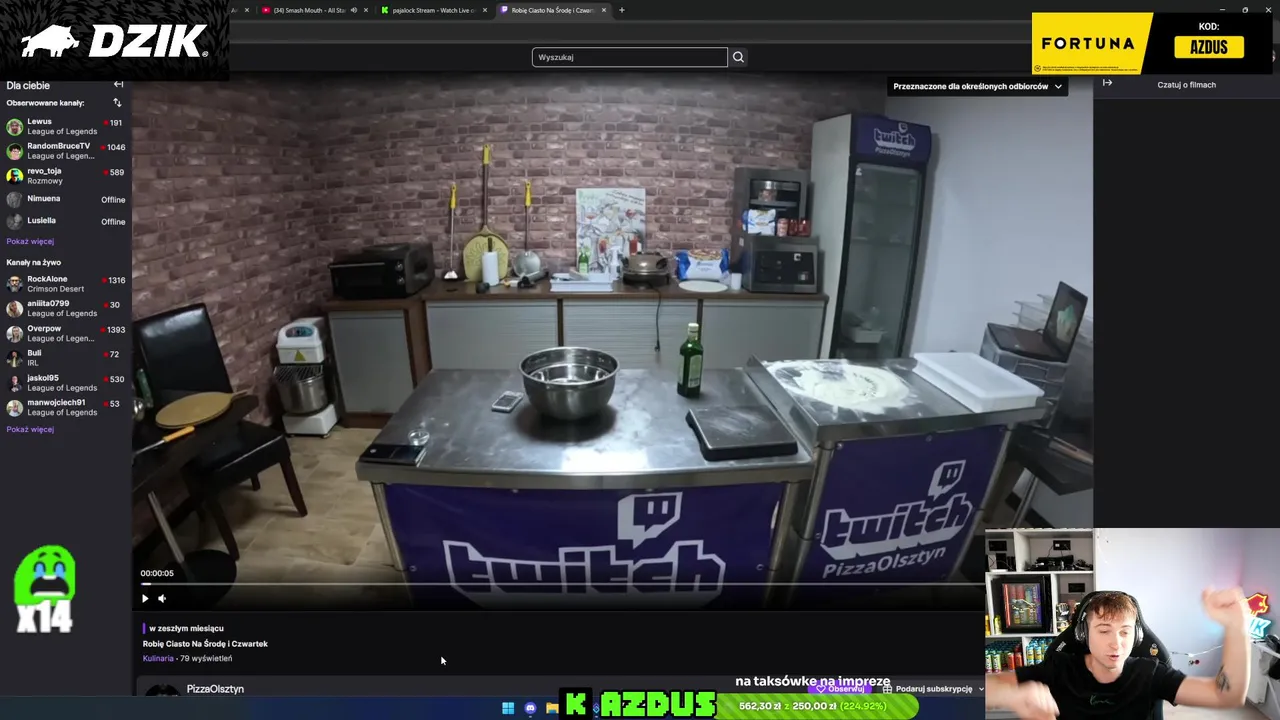The height and width of the screenshot is (720, 1280).
Task: Open the Windows Start menu
Action: click(508, 708)
